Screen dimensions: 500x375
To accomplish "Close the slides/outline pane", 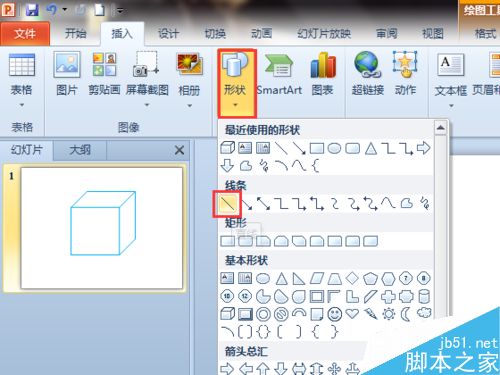I will (179, 150).
